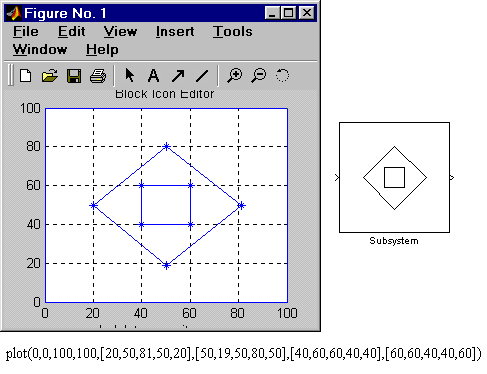The width and height of the screenshot is (487, 374).
Task: Open the File menu
Action: (x=26, y=32)
